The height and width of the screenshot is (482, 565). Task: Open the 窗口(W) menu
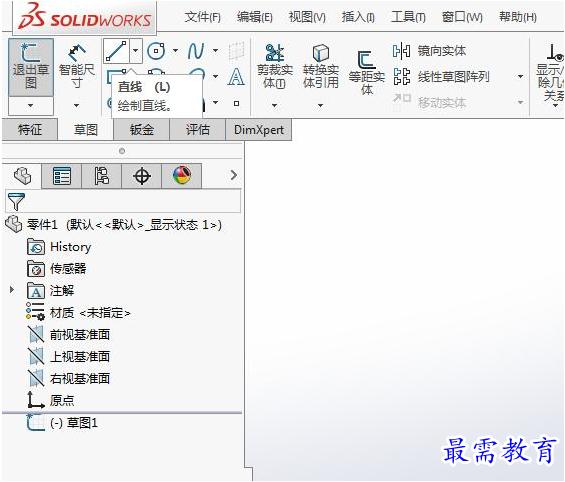tap(462, 17)
